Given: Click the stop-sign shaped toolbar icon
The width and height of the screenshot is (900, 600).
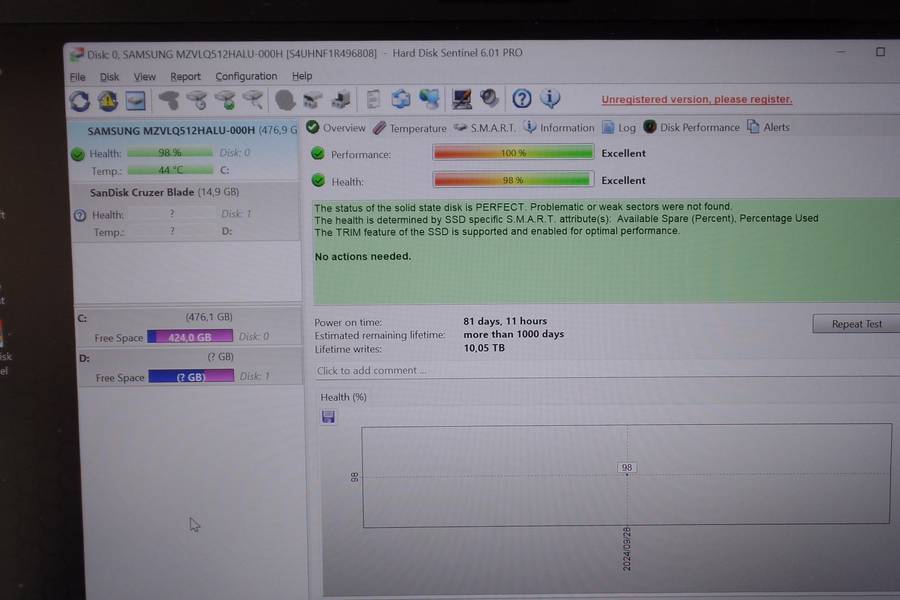Looking at the screenshot, I should pyautogui.click(x=284, y=100).
